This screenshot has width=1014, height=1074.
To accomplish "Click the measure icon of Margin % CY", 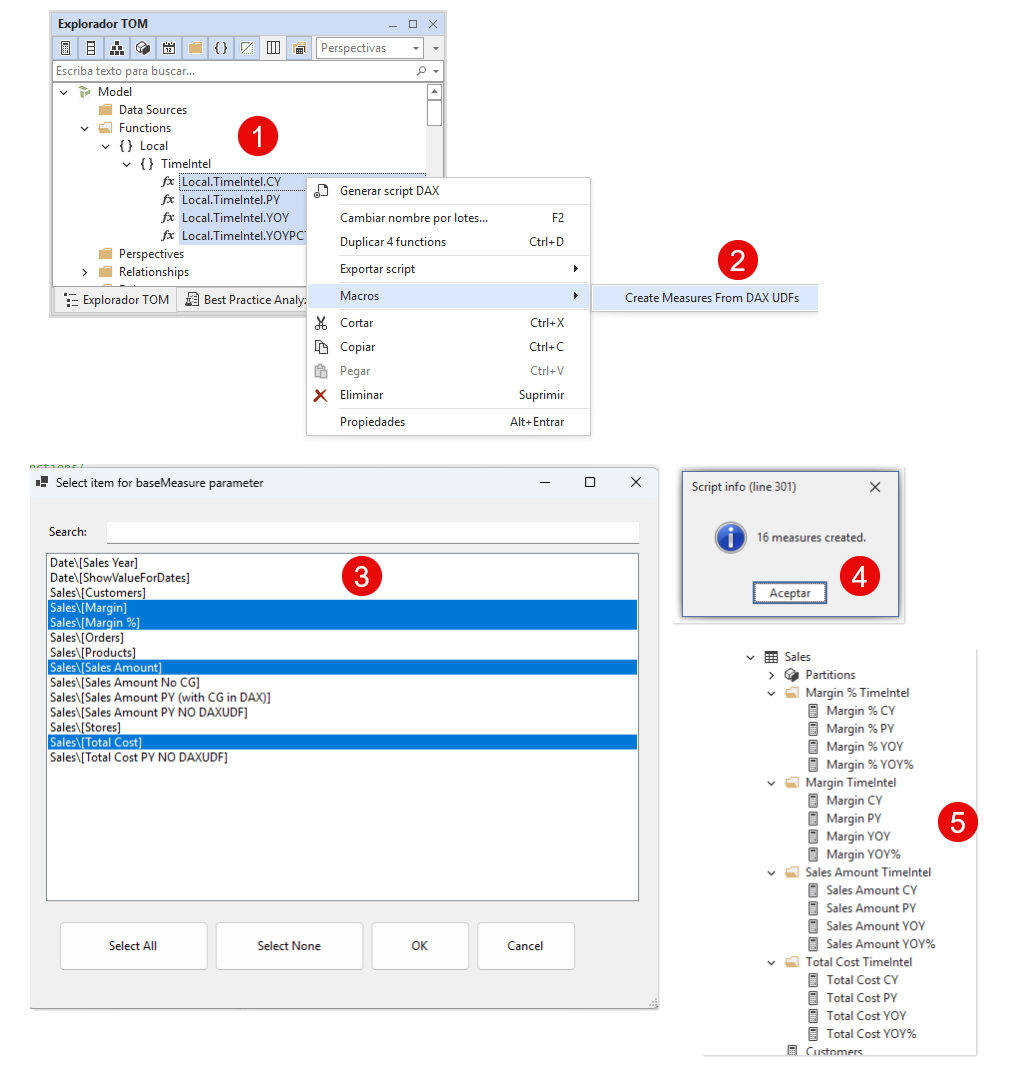I will pyautogui.click(x=813, y=711).
